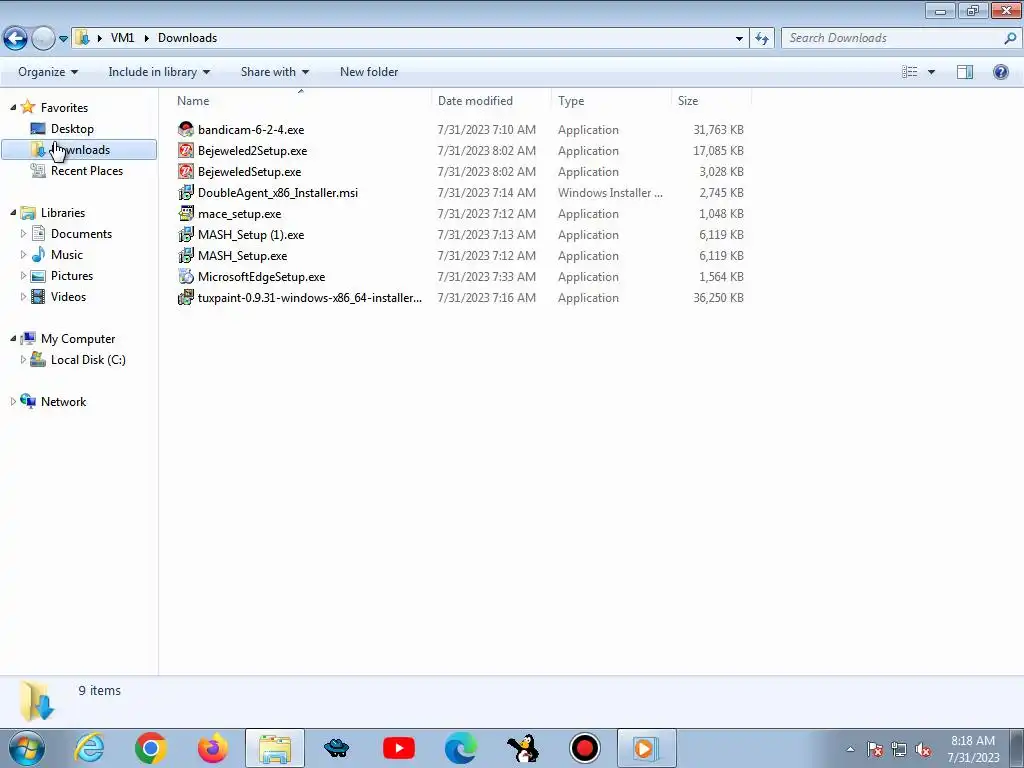Select the tuxpaint installer file icon
This screenshot has height=768, width=1024.
point(186,297)
